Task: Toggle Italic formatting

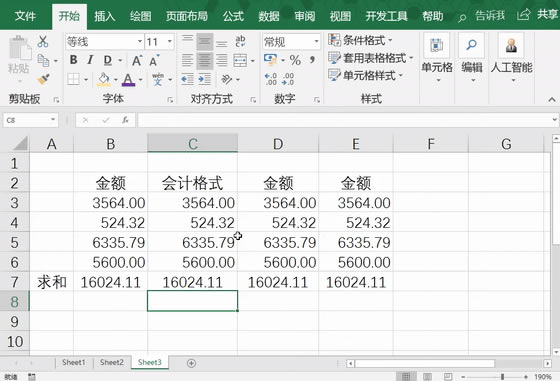Action: click(x=90, y=60)
